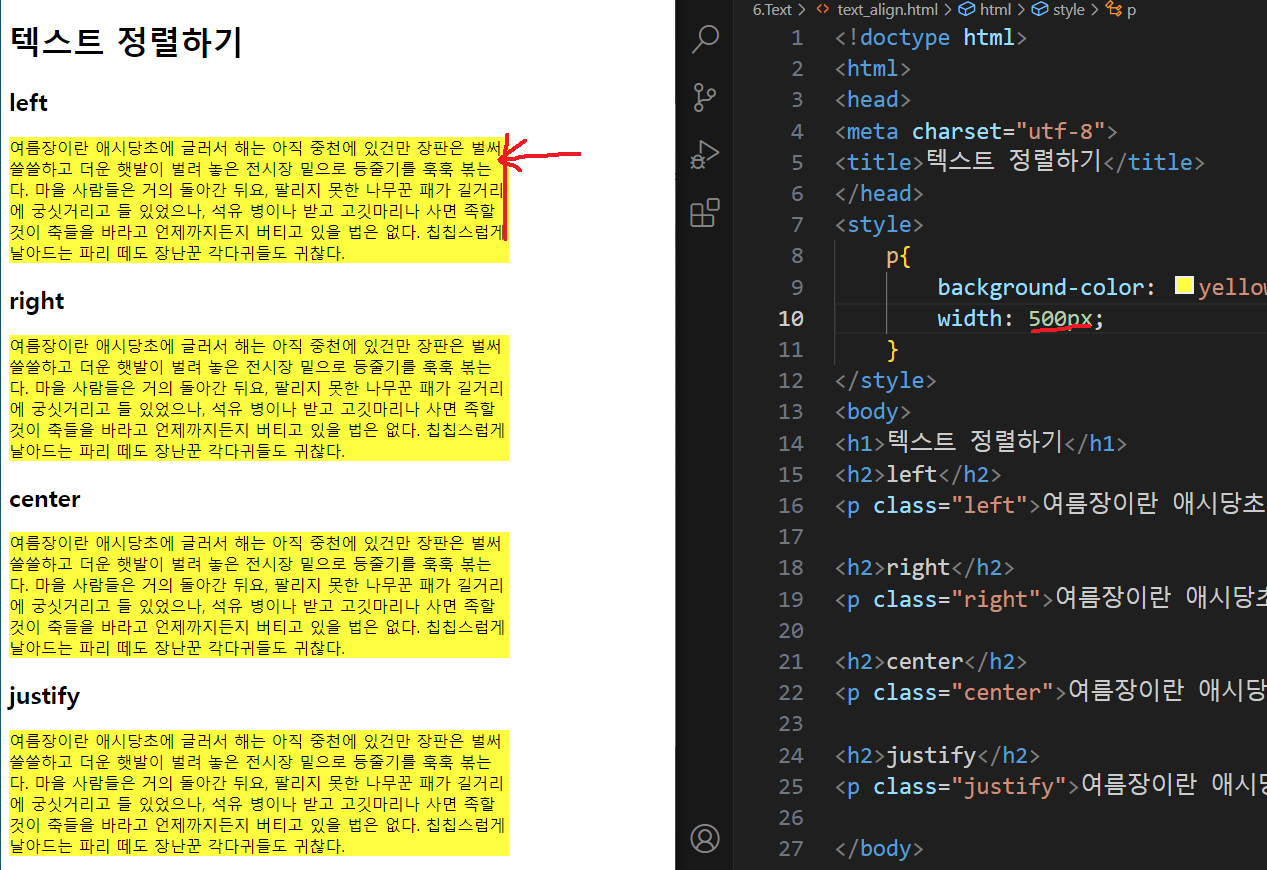Click line number 27 in gutter
The width and height of the screenshot is (1267, 870).
(790, 848)
